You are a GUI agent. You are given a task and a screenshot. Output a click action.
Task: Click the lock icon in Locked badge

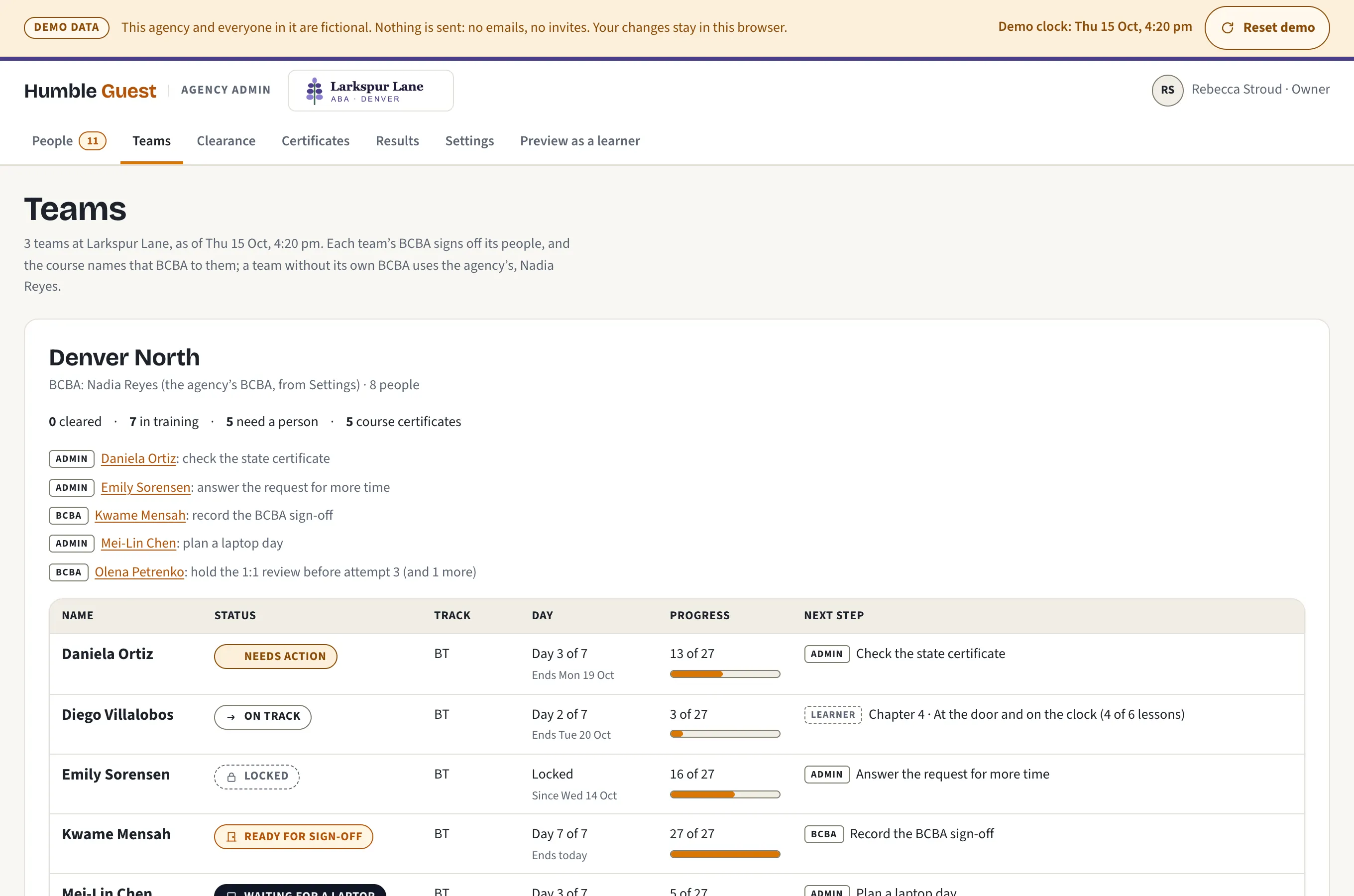point(231,777)
